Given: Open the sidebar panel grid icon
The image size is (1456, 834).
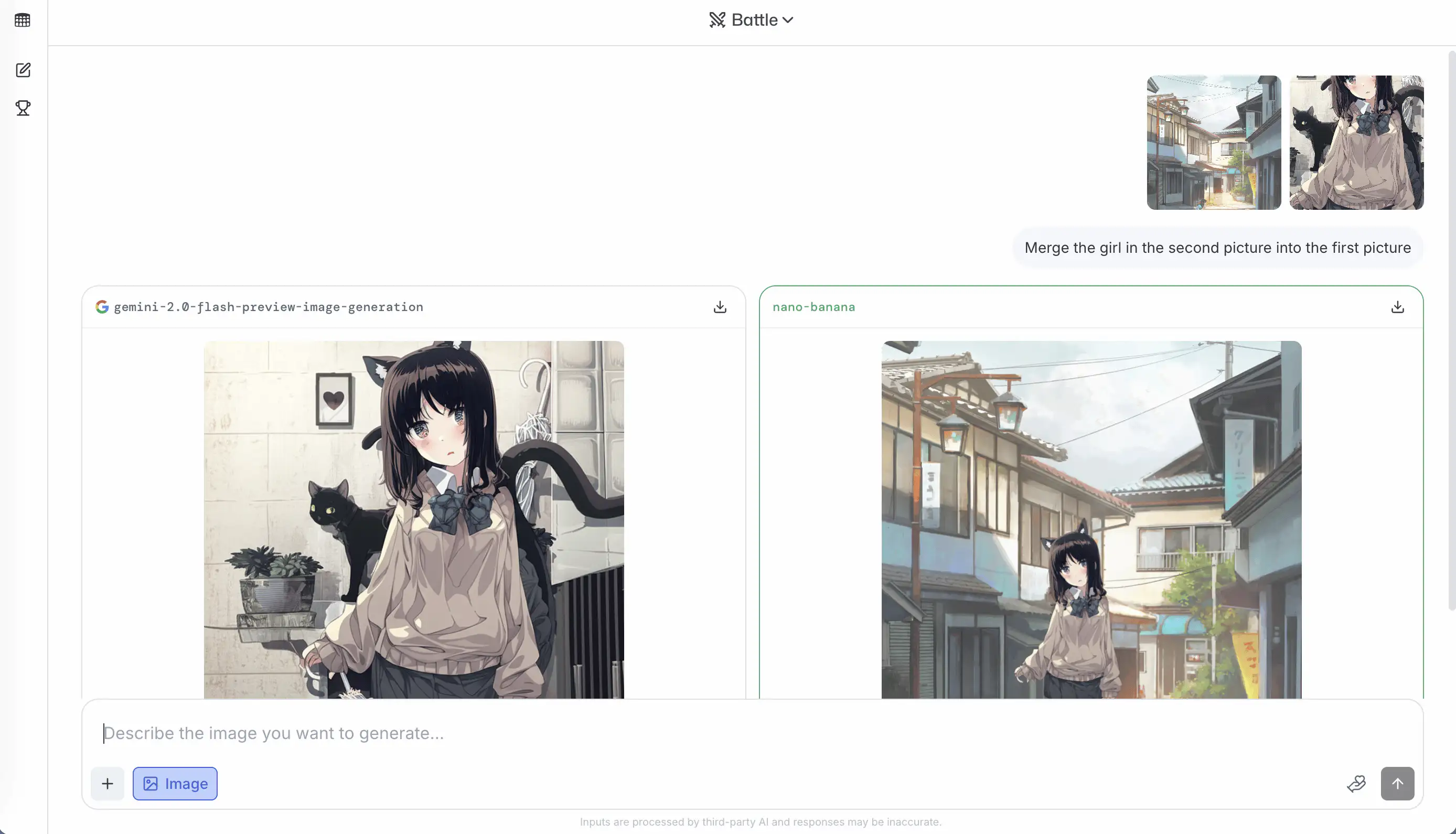Looking at the screenshot, I should (x=23, y=20).
